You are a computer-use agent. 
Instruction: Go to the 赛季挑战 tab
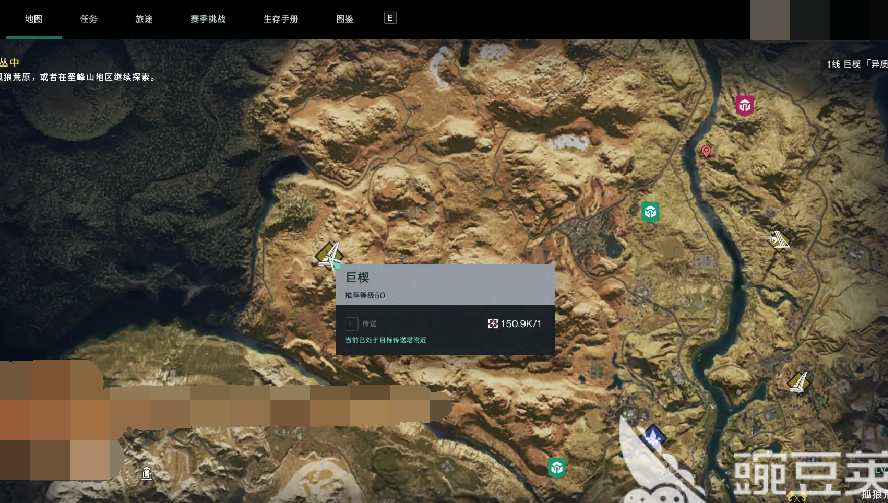[x=208, y=19]
